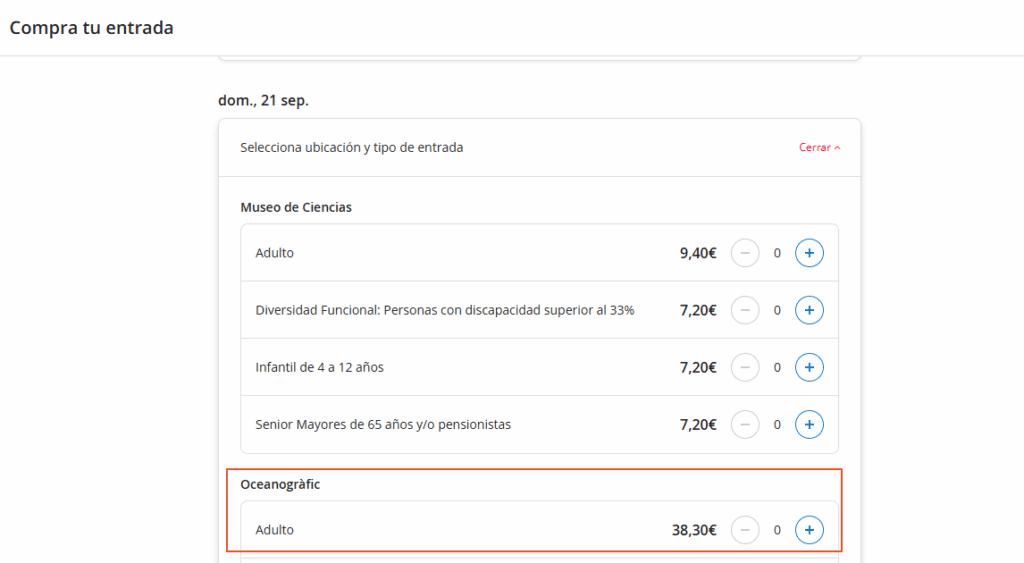Image resolution: width=1024 pixels, height=563 pixels.
Task: Collapse section with Cerrar link
Action: (820, 148)
